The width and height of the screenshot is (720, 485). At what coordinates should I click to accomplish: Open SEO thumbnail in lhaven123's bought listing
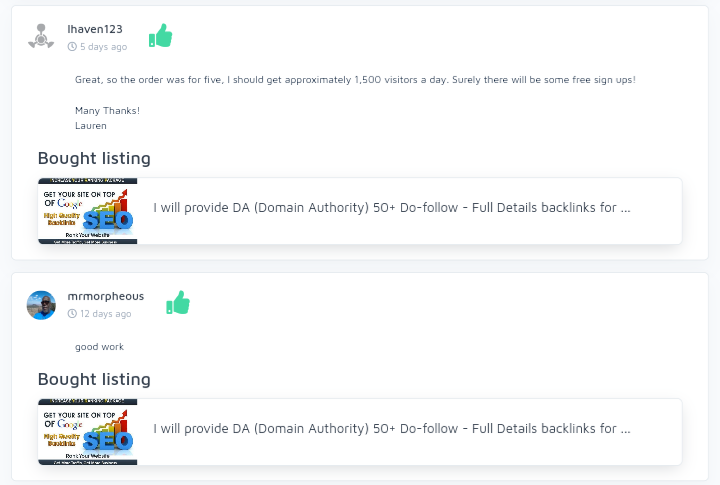[87, 211]
